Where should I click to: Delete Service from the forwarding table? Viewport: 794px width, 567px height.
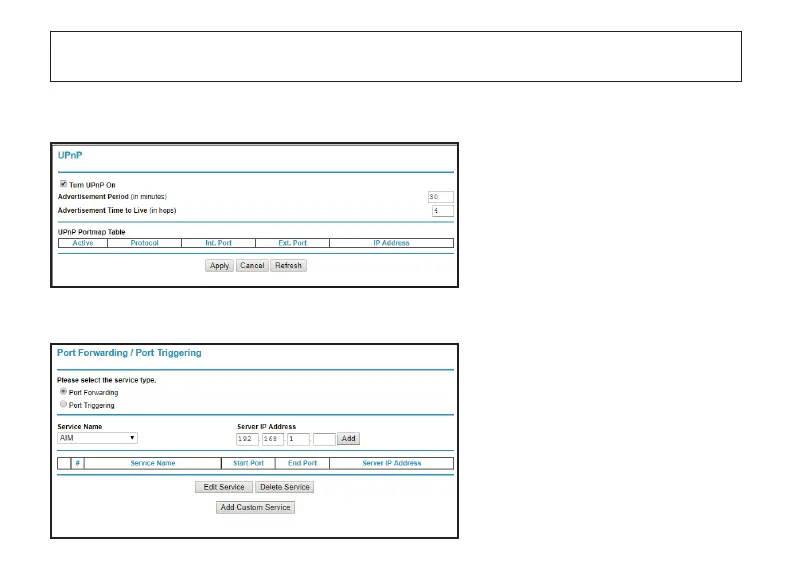pyautogui.click(x=285, y=487)
